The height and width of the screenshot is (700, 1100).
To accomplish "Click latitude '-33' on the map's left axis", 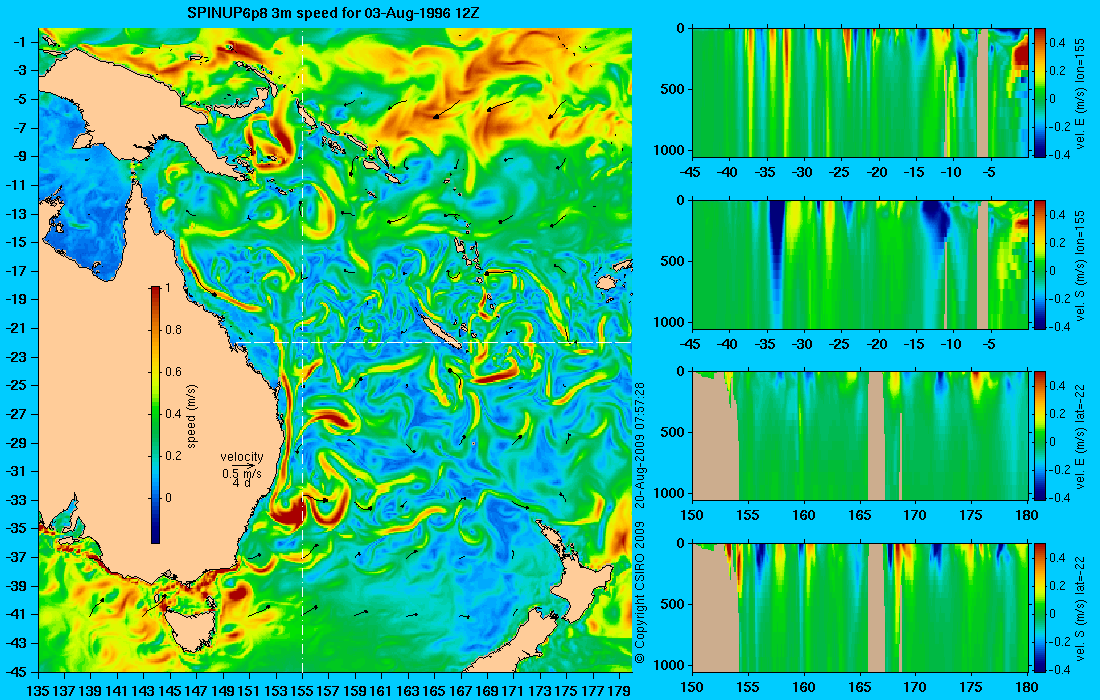I will point(16,499).
